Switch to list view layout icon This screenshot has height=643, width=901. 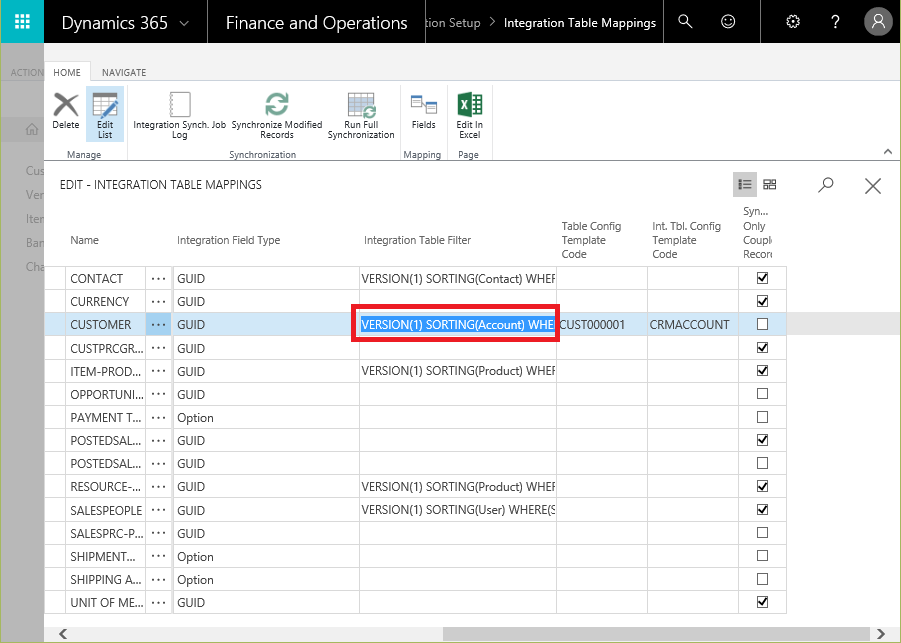click(x=745, y=184)
